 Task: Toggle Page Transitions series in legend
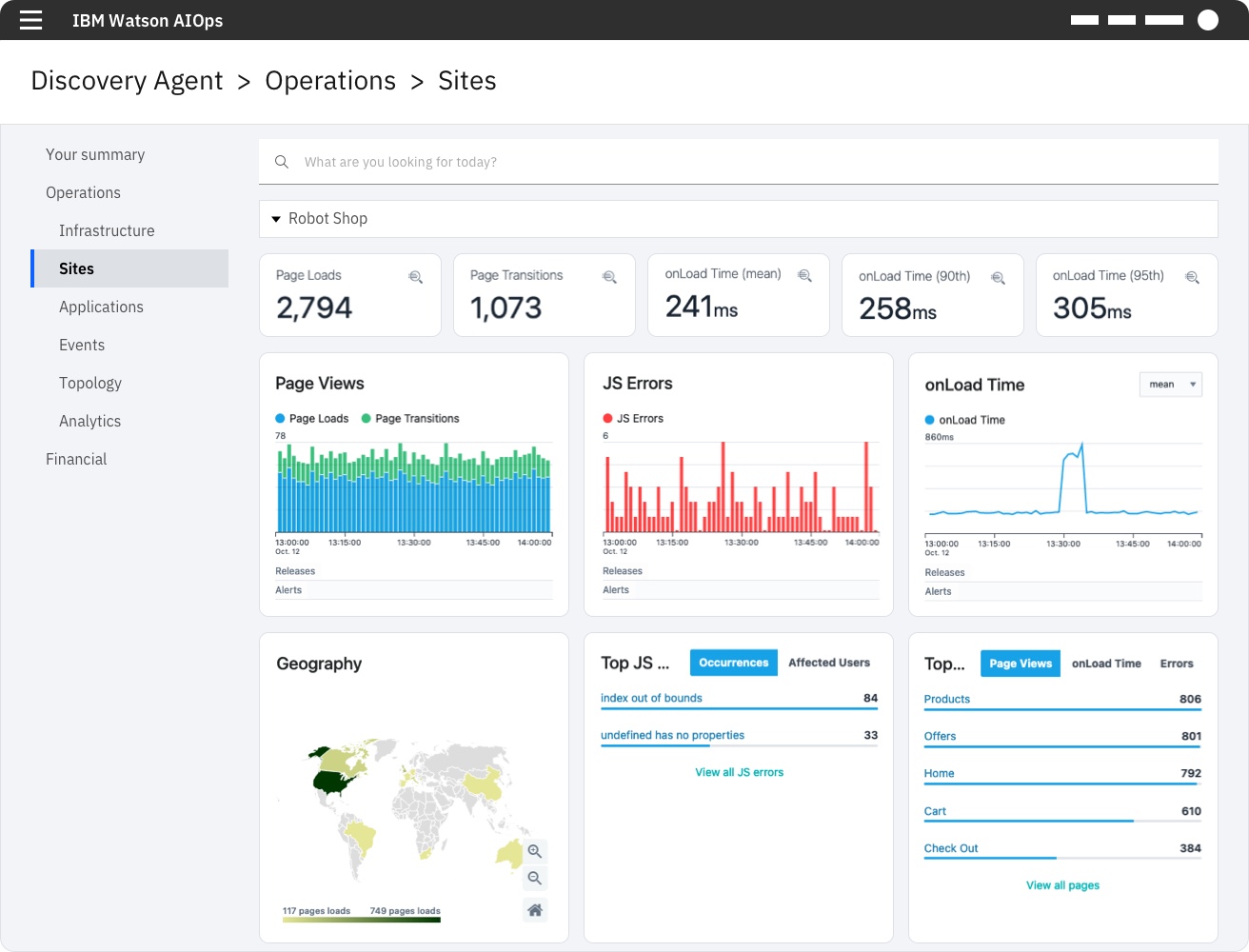[409, 419]
